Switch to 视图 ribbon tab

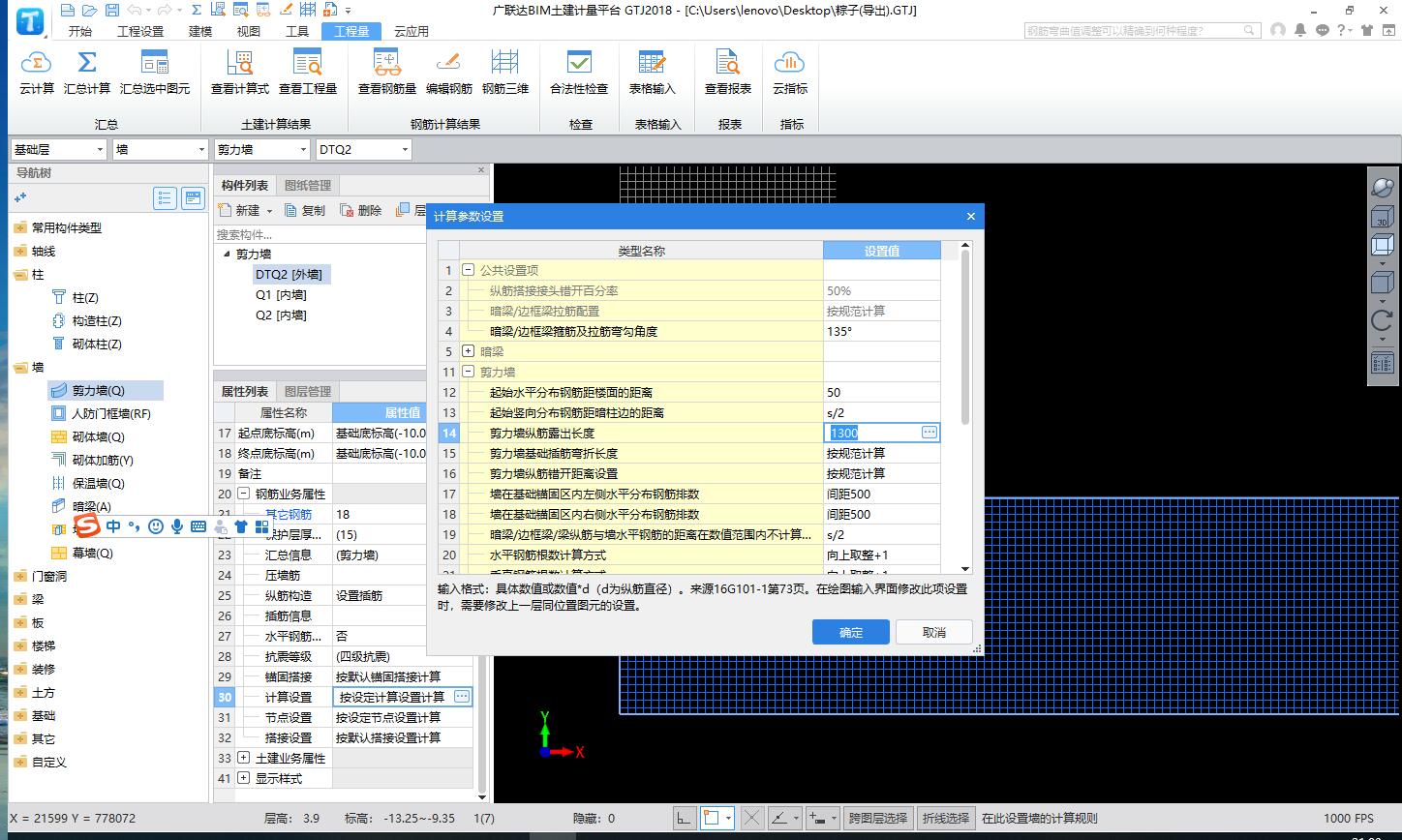[x=249, y=31]
